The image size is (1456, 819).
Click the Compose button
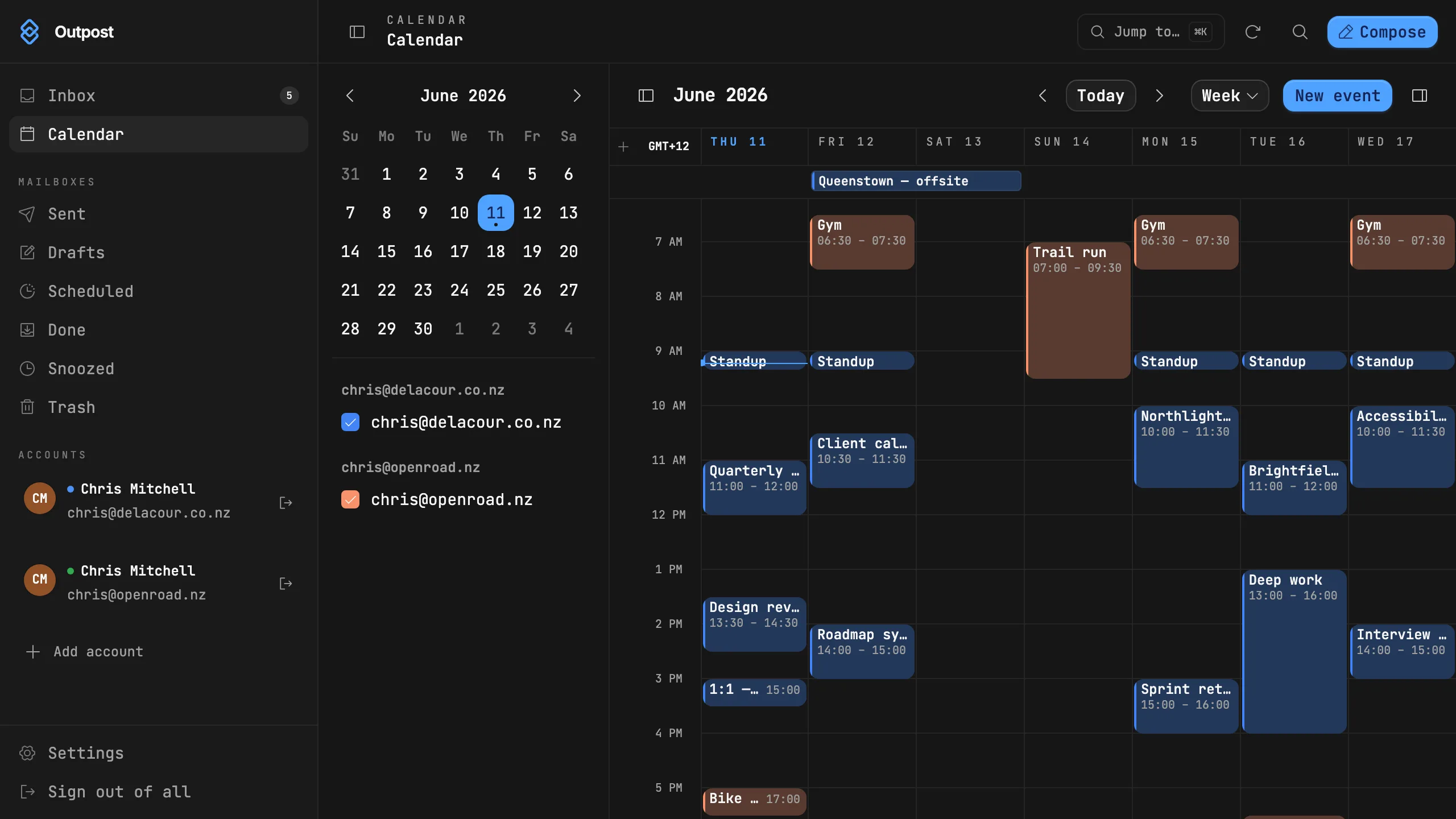coord(1382,32)
